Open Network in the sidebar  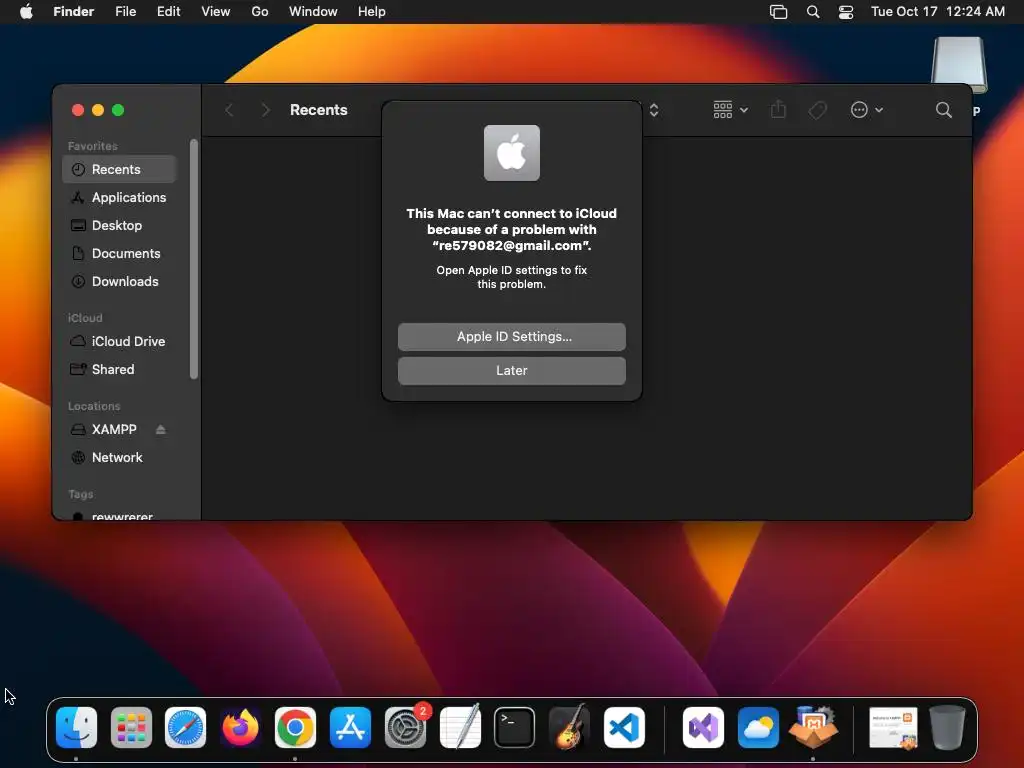pos(120,457)
